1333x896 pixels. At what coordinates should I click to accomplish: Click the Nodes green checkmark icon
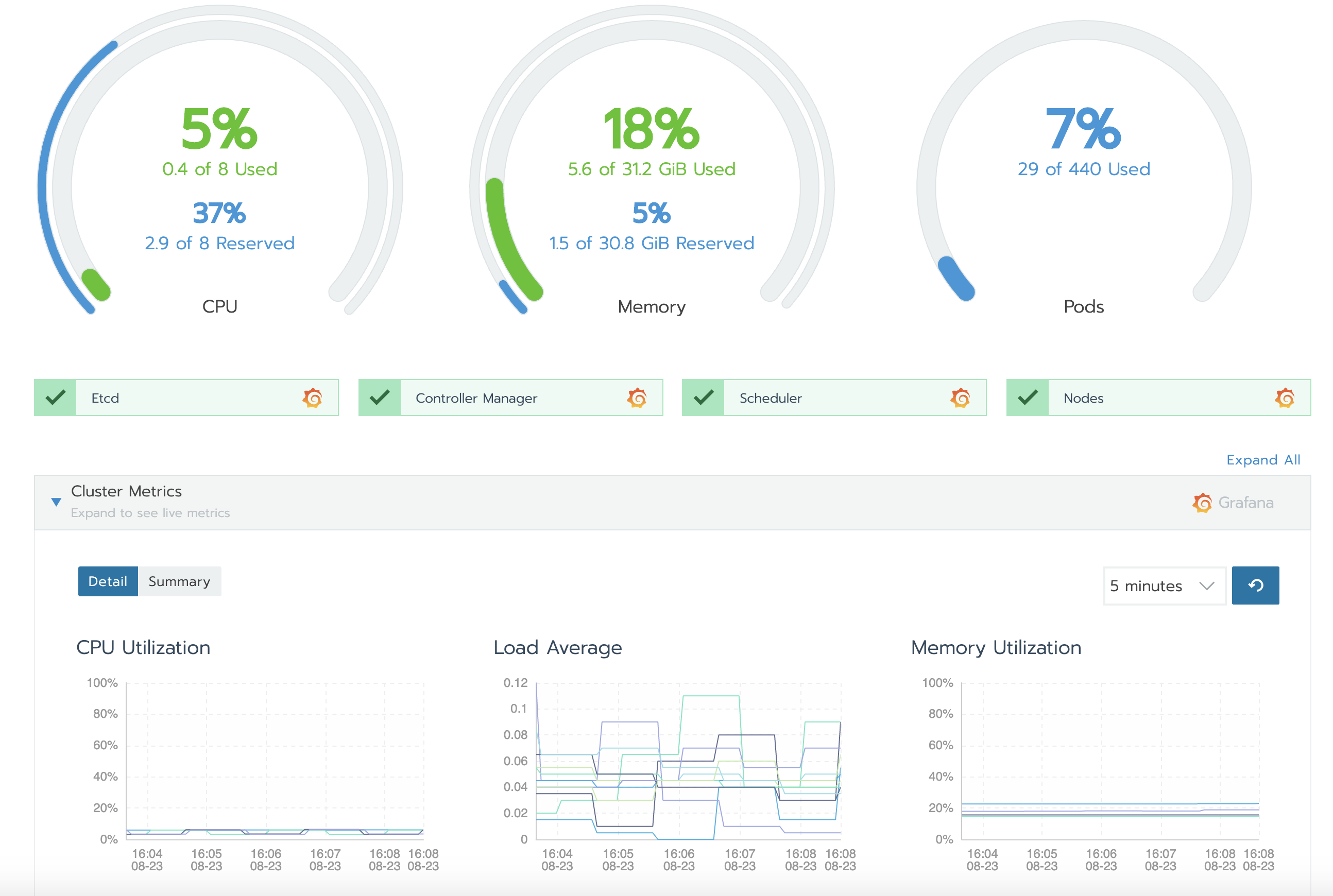coord(1028,398)
